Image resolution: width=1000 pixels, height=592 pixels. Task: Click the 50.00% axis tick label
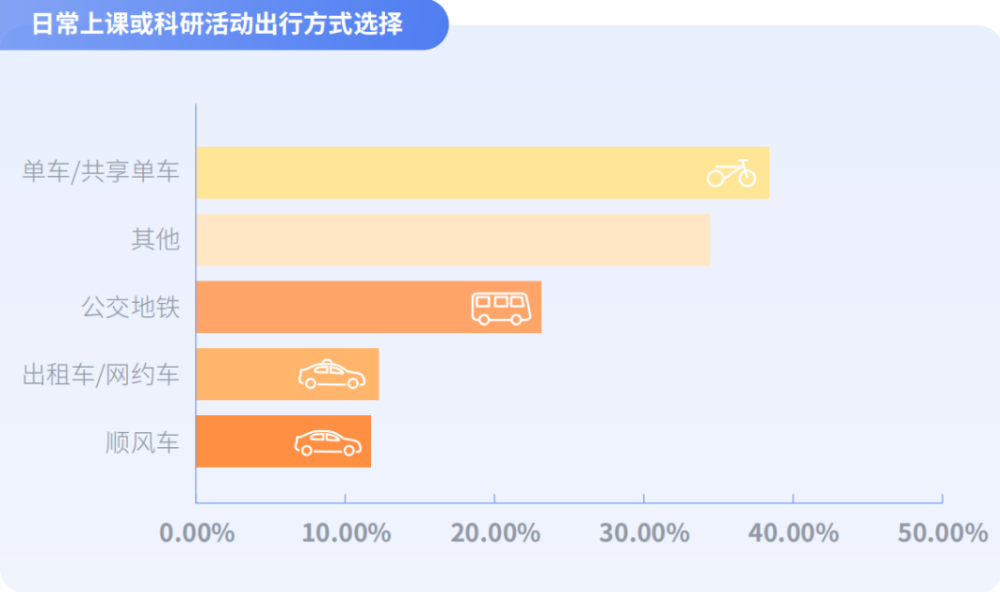click(943, 533)
